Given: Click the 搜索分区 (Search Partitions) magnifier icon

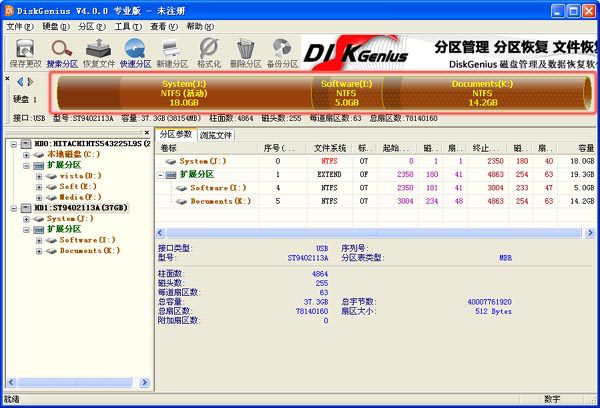Looking at the screenshot, I should pyautogui.click(x=63, y=52).
